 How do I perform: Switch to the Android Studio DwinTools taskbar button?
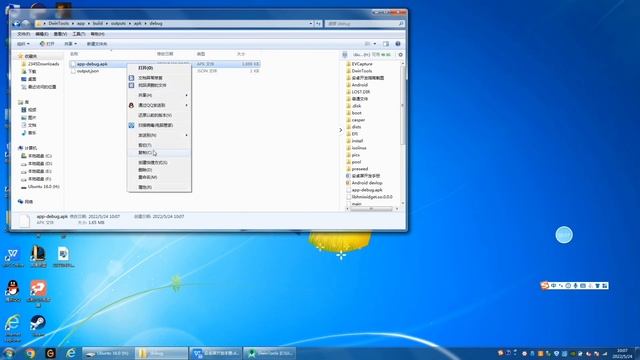pyautogui.click(x=269, y=353)
